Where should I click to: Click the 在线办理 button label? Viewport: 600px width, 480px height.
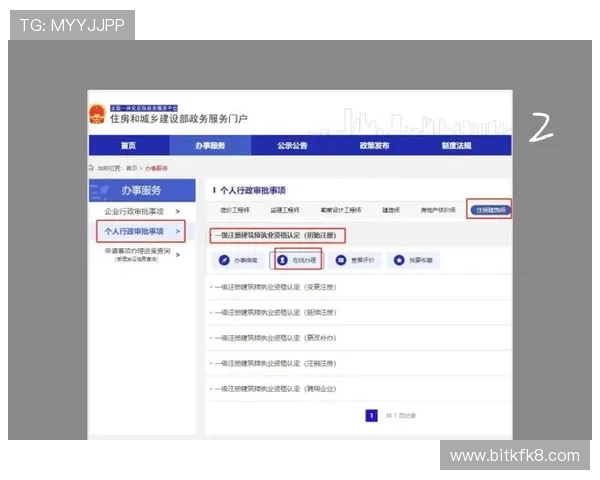pos(304,260)
